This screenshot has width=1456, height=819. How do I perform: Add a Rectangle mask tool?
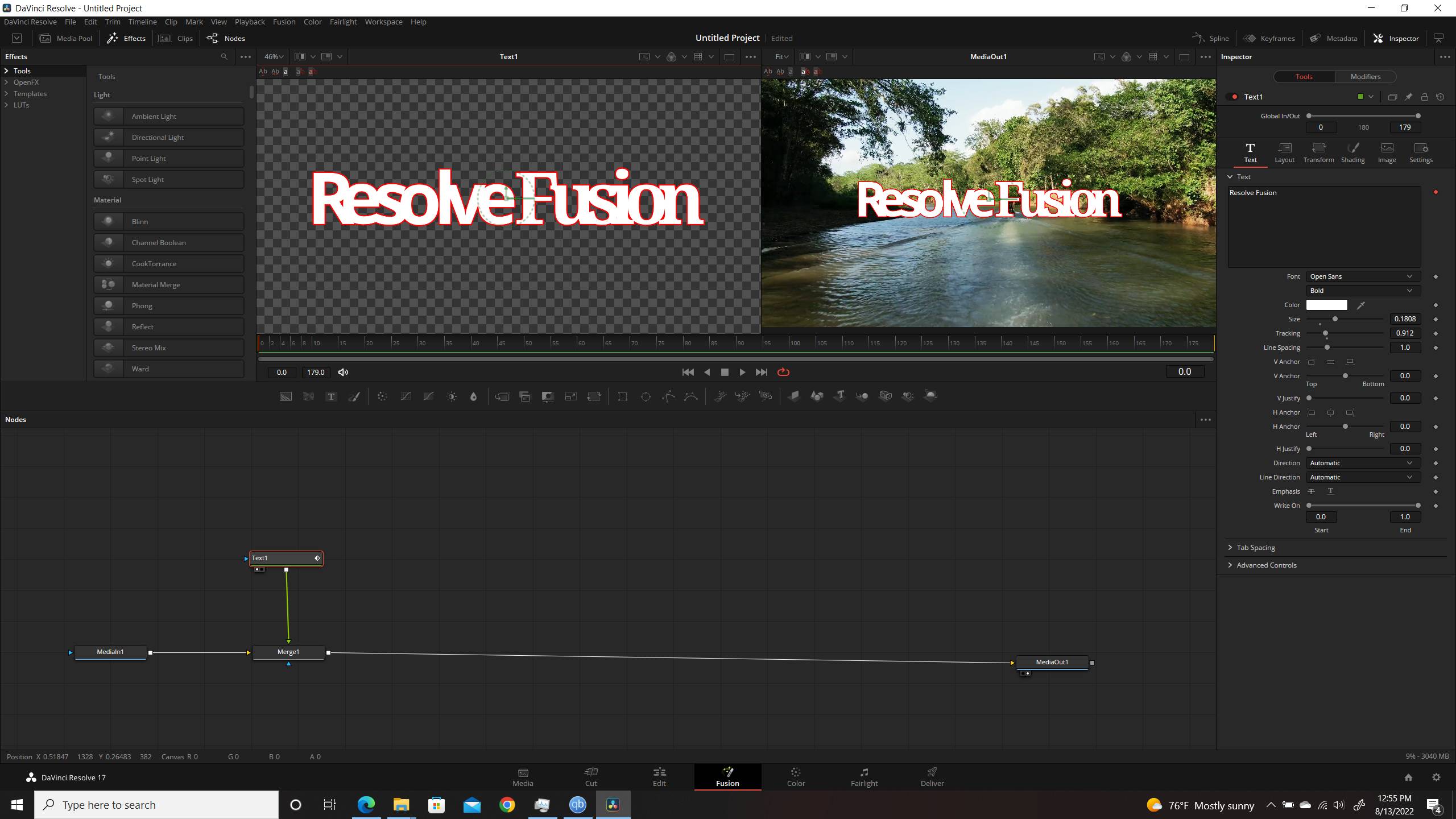pos(623,396)
